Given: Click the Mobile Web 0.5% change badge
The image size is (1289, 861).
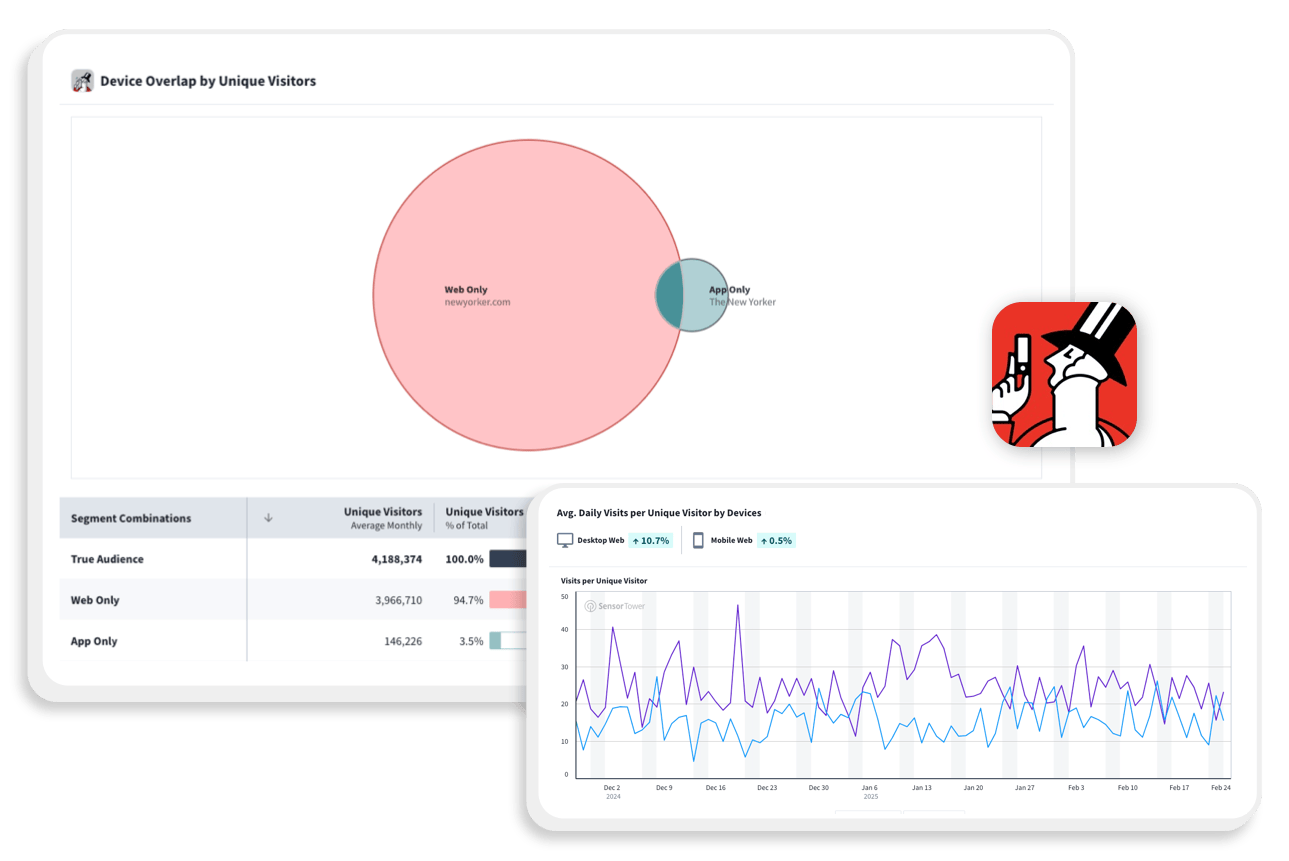Looking at the screenshot, I should (776, 540).
